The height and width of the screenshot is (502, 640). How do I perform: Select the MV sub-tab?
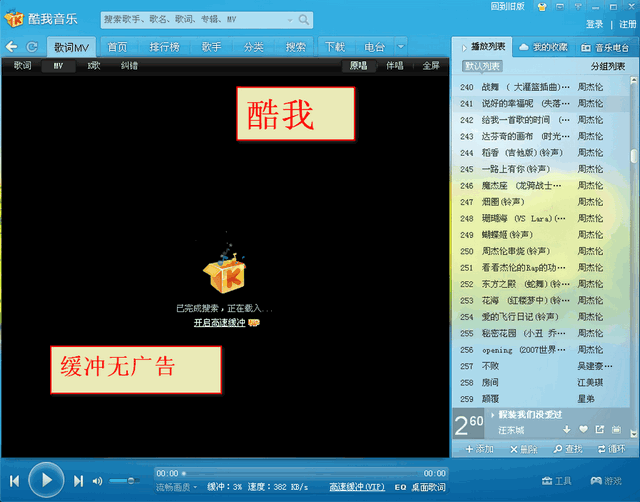click(x=58, y=66)
